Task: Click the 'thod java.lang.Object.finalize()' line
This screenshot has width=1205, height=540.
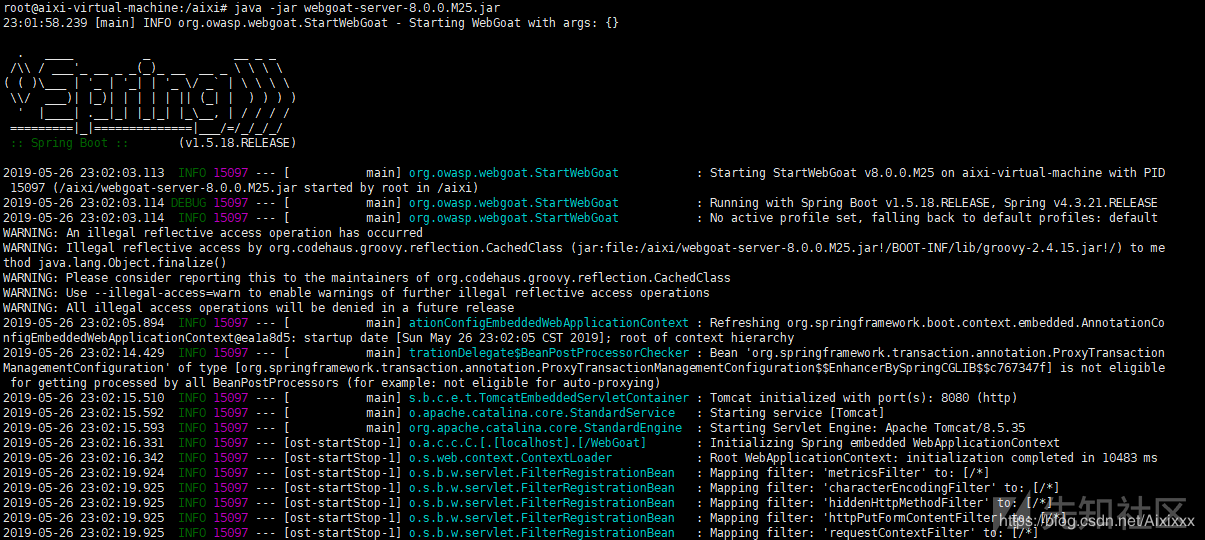Action: tap(116, 263)
